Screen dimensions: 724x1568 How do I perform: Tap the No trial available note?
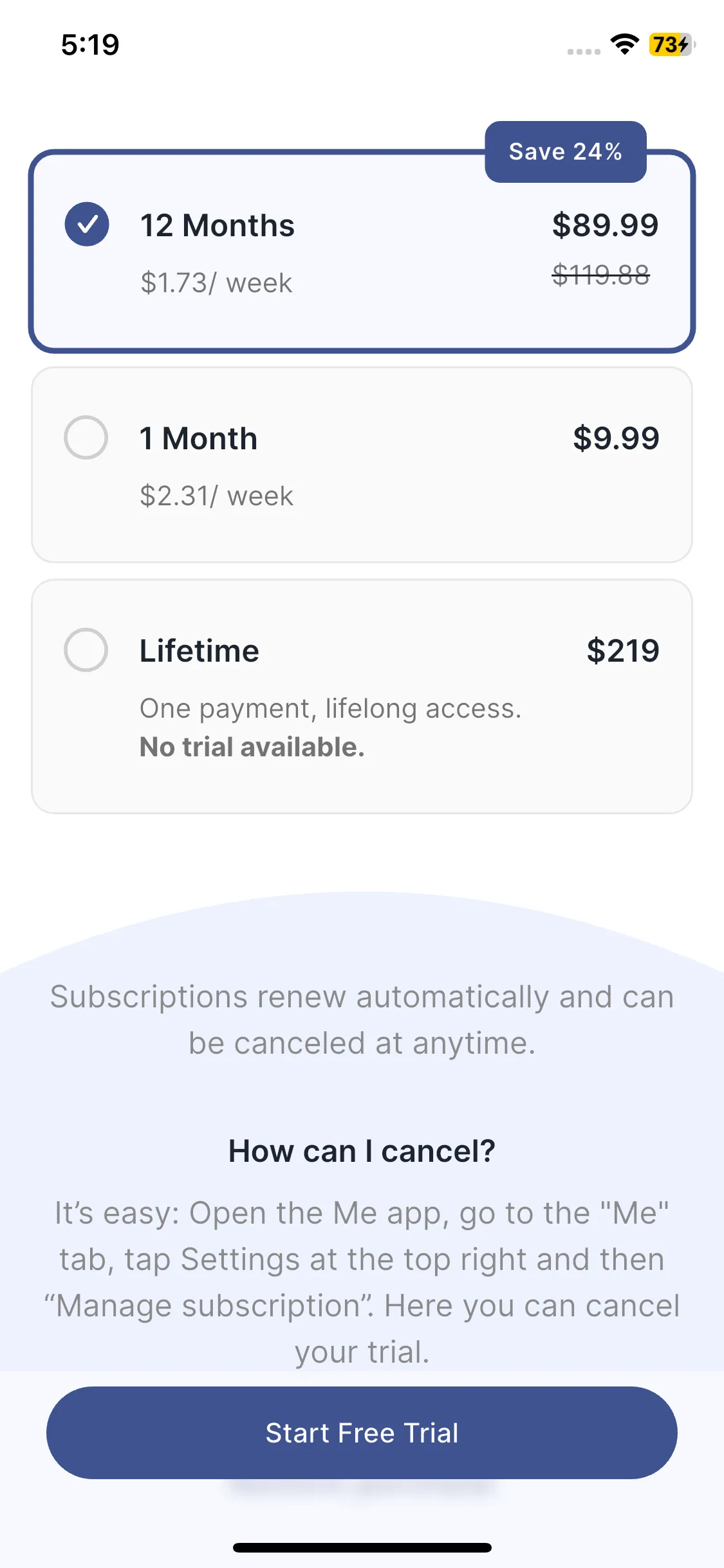click(252, 747)
